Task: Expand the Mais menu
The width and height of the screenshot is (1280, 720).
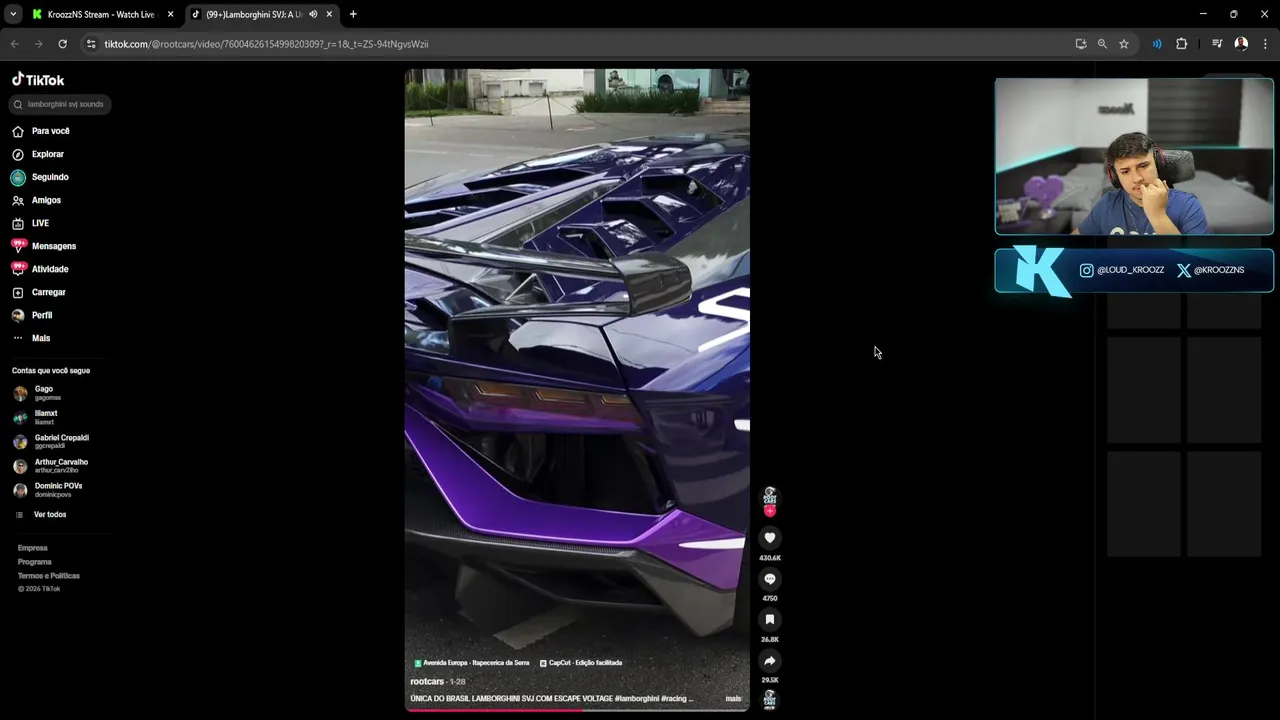Action: (x=31, y=338)
